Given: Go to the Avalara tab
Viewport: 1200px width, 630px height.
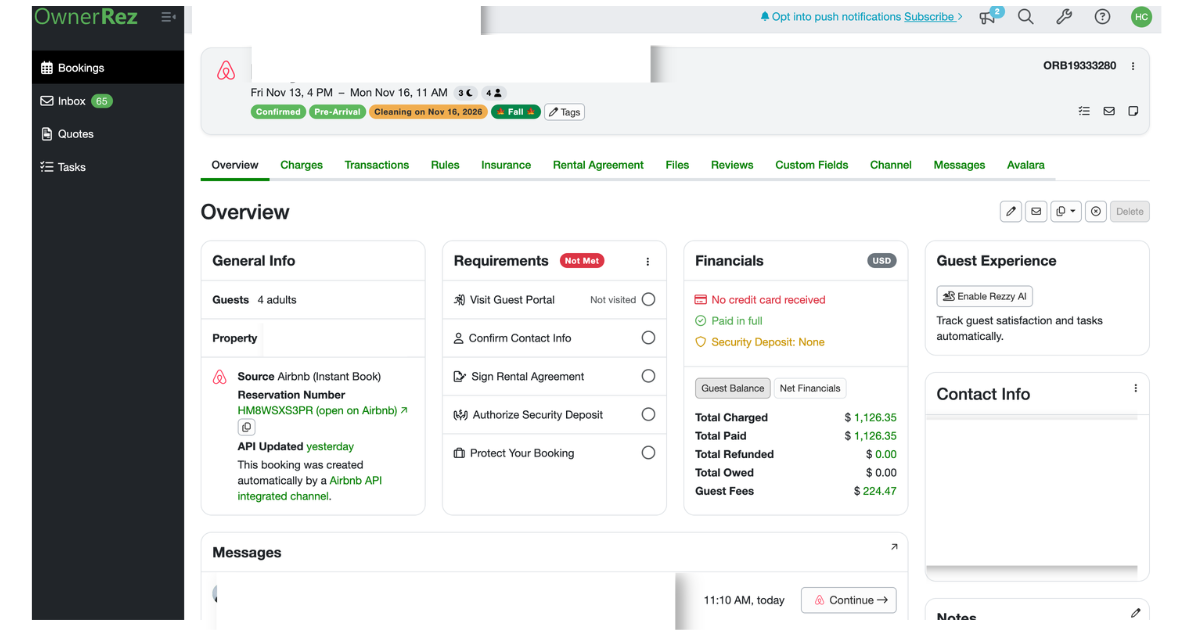Looking at the screenshot, I should pyautogui.click(x=1025, y=165).
